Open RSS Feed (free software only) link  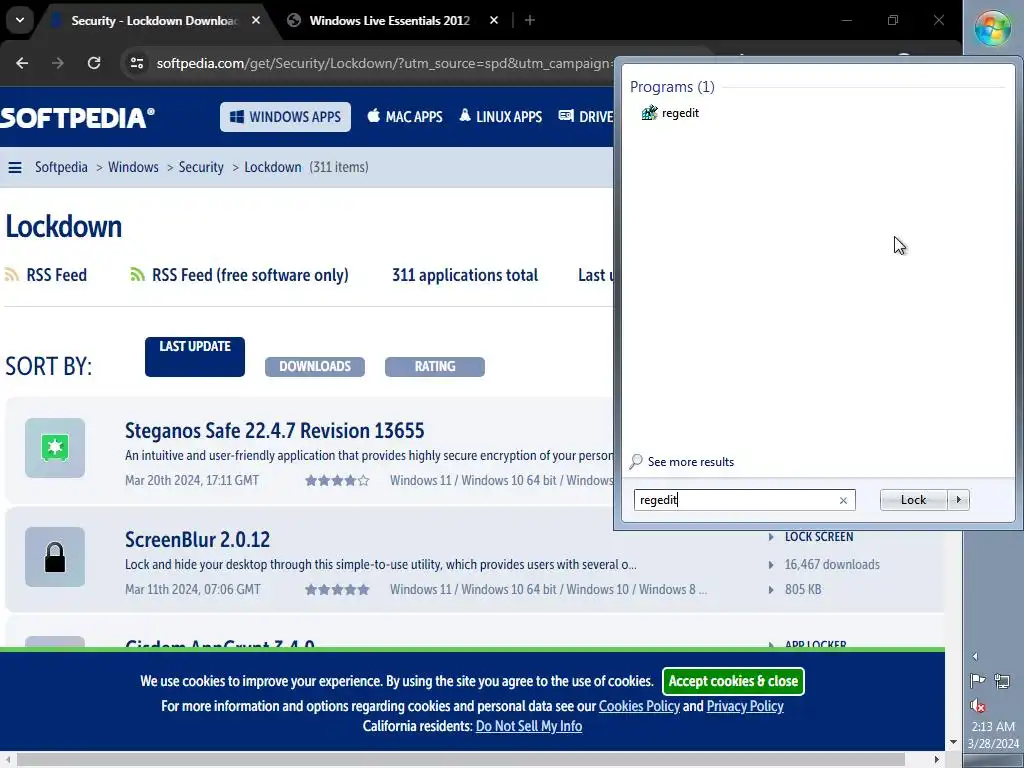[250, 275]
